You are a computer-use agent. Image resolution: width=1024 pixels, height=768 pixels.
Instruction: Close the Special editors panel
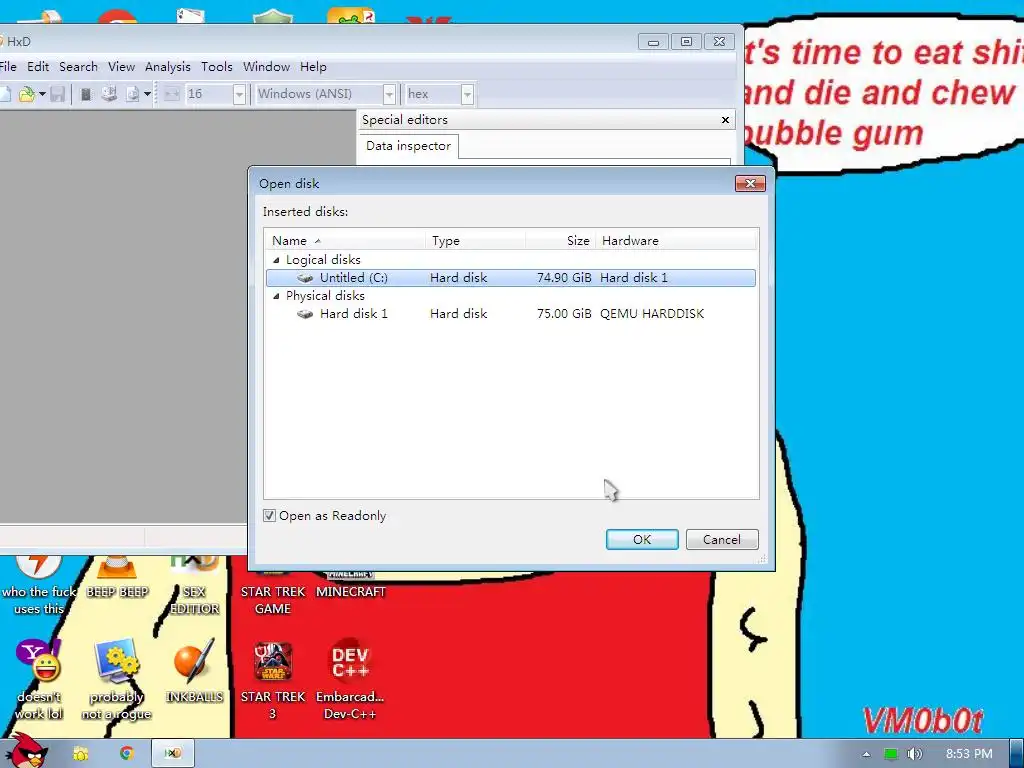coord(725,120)
